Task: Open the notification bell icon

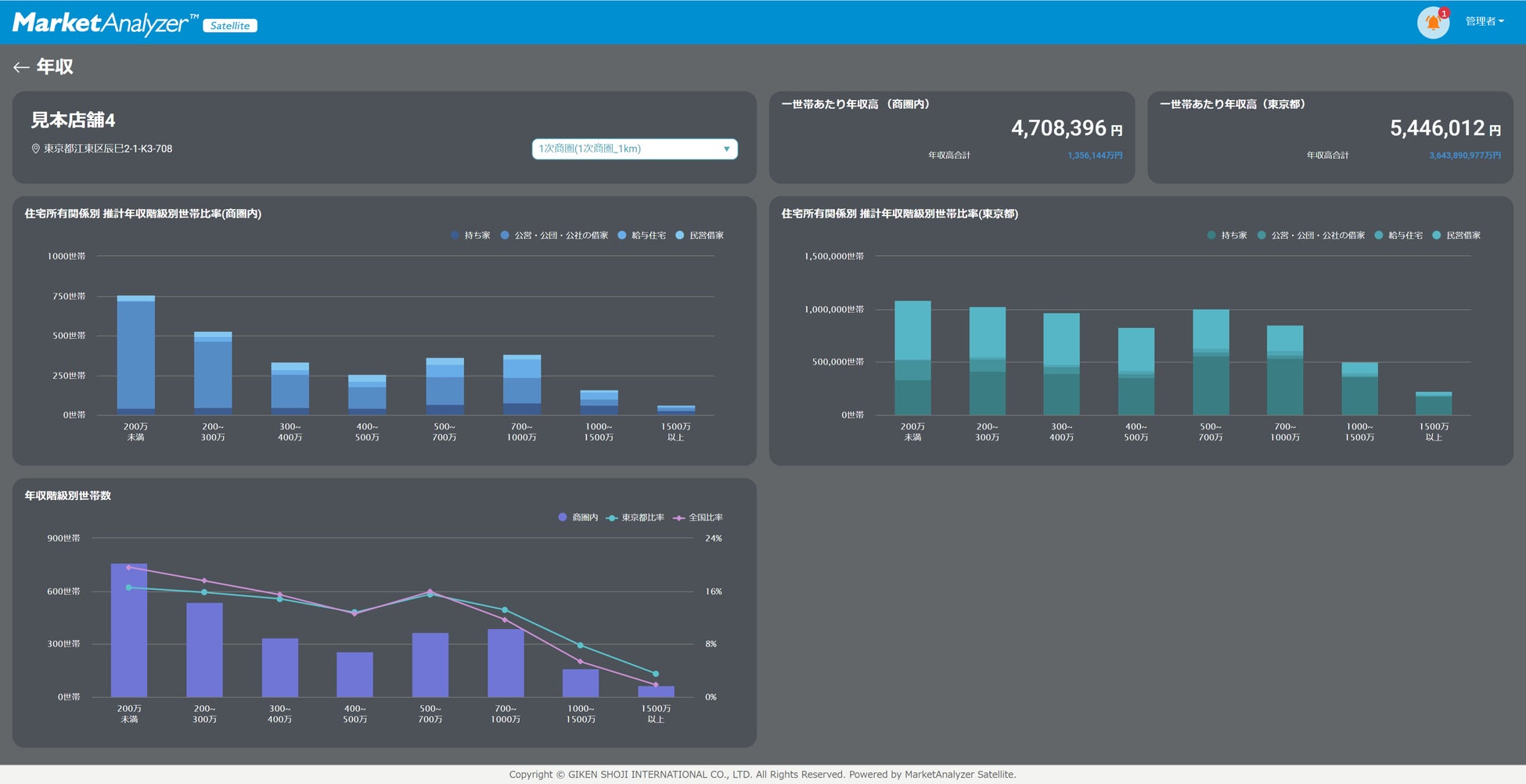Action: [x=1433, y=23]
